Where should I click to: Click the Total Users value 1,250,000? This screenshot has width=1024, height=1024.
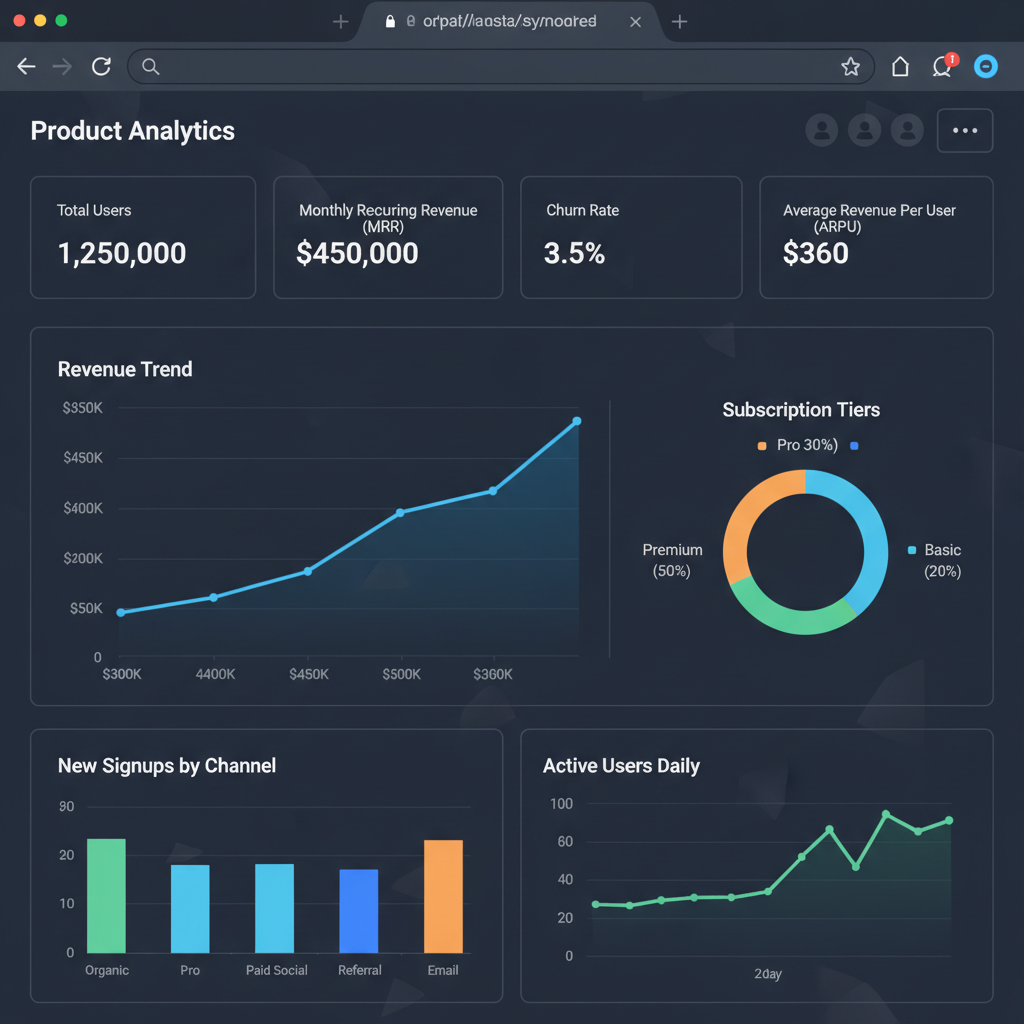click(x=122, y=253)
